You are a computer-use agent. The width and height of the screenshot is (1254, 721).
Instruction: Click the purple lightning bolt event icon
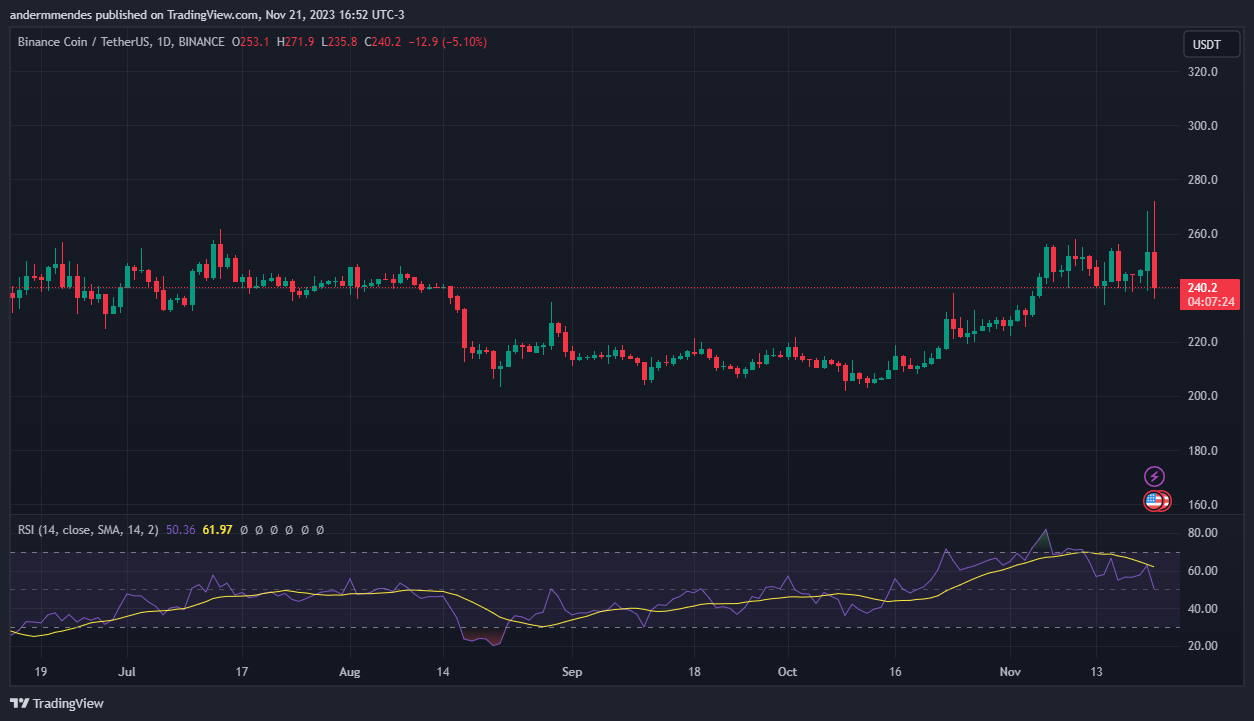(x=1154, y=476)
